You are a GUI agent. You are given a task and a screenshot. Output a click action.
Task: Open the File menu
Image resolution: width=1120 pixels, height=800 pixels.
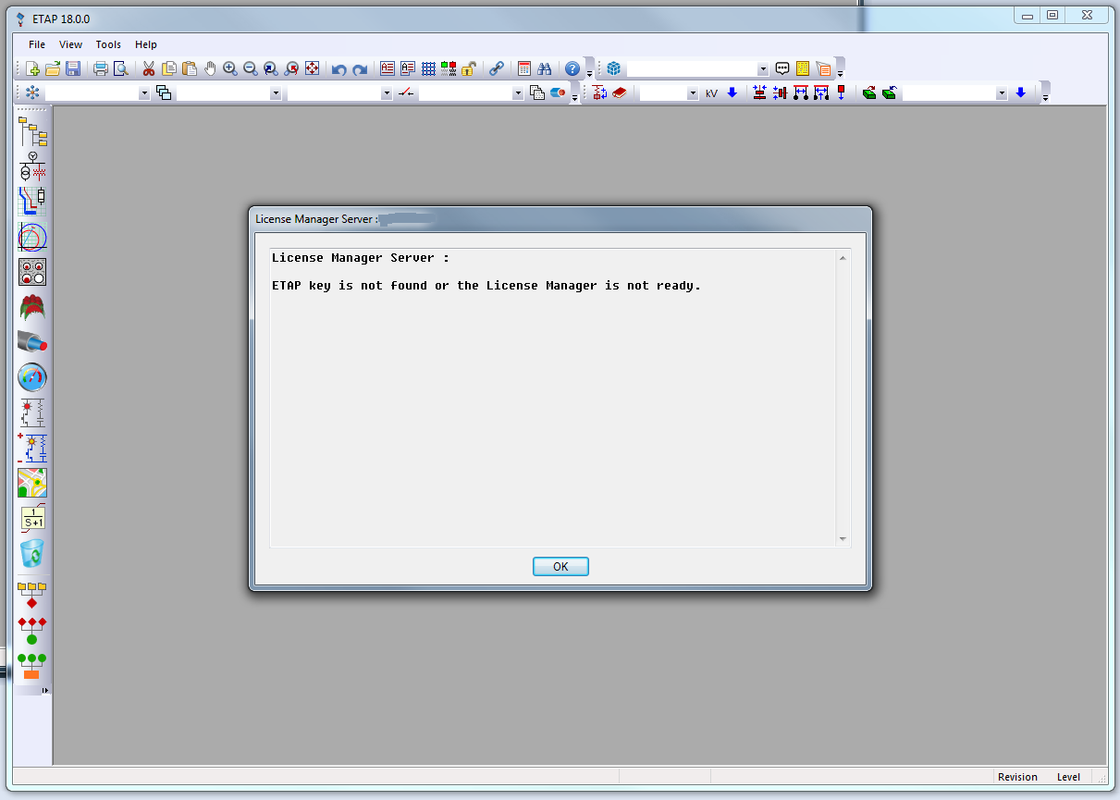(36, 44)
